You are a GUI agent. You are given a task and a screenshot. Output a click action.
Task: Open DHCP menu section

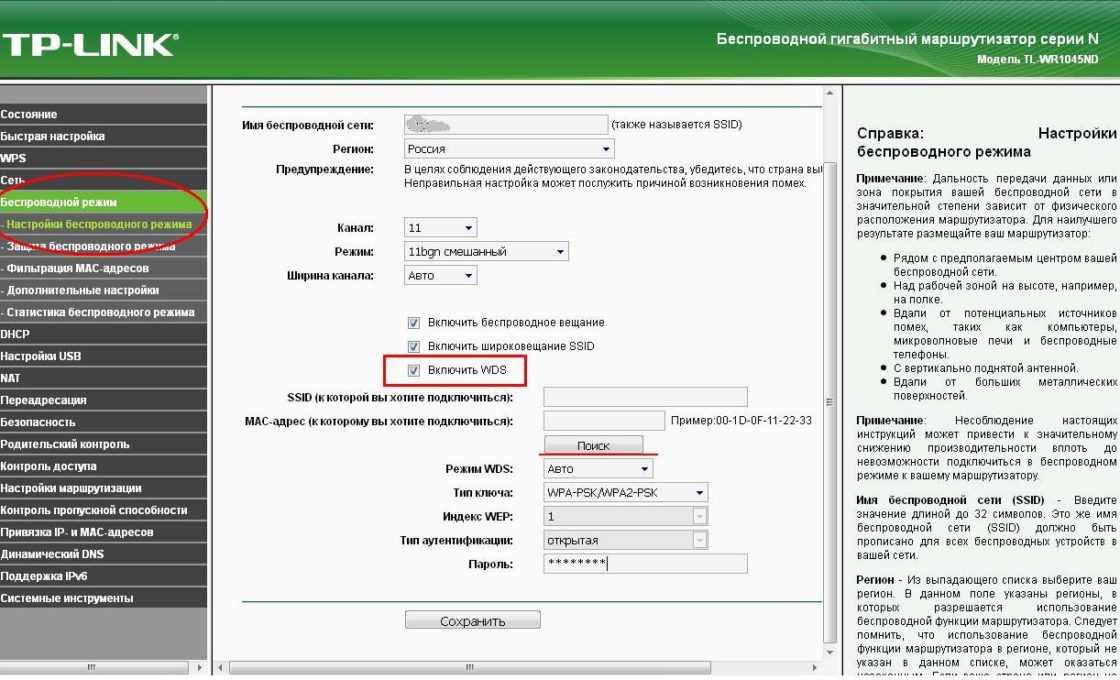pyautogui.click(x=15, y=334)
